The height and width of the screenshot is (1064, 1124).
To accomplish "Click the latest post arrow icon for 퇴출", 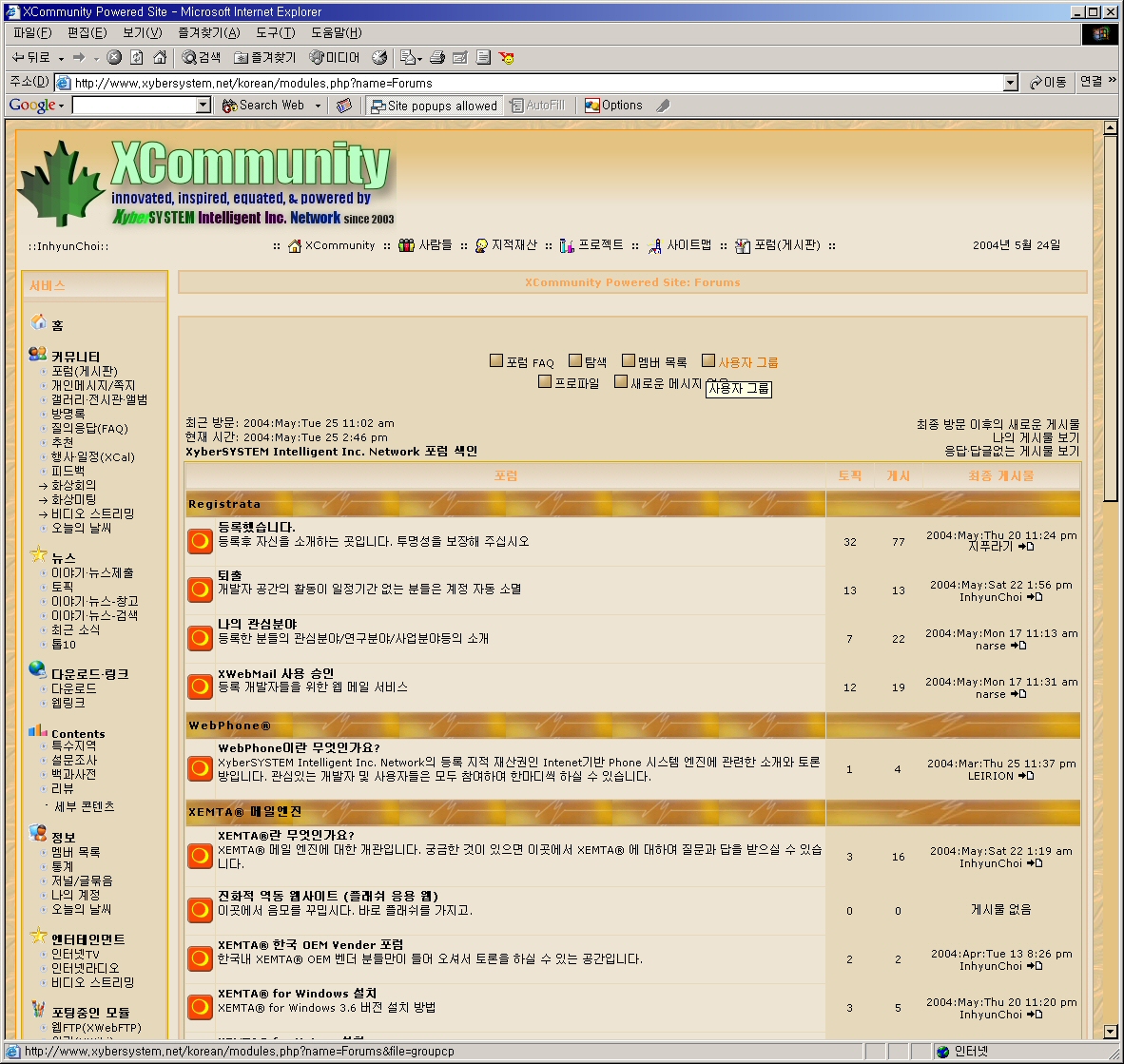I will [1036, 597].
